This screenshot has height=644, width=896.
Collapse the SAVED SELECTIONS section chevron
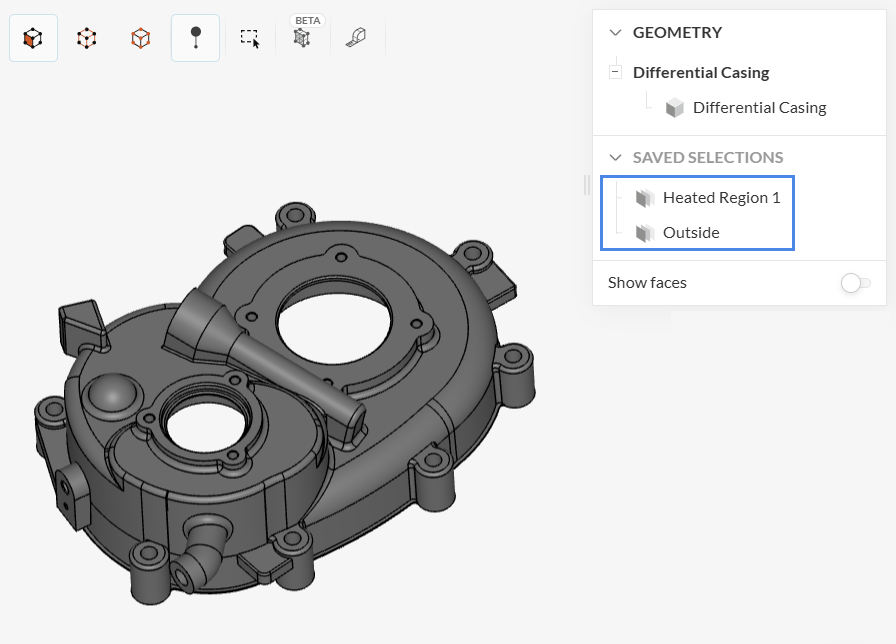615,158
